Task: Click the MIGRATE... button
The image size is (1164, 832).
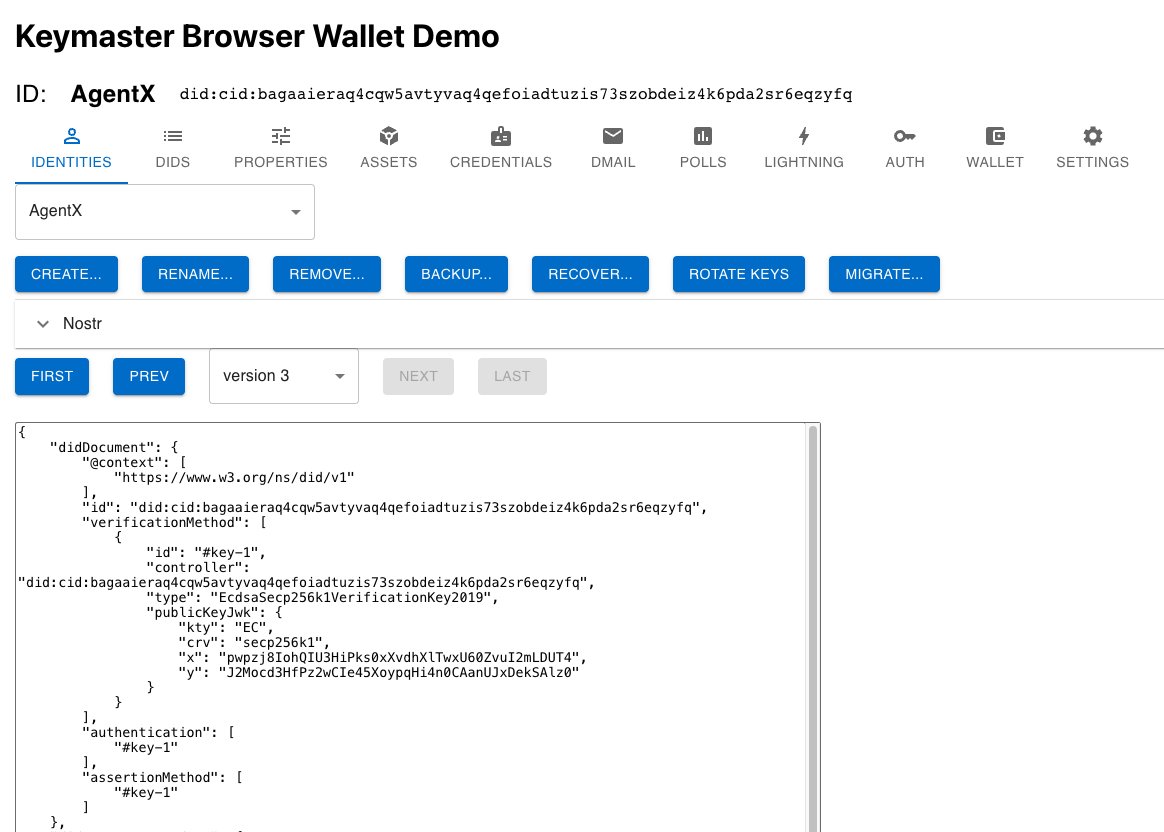Action: pos(884,274)
